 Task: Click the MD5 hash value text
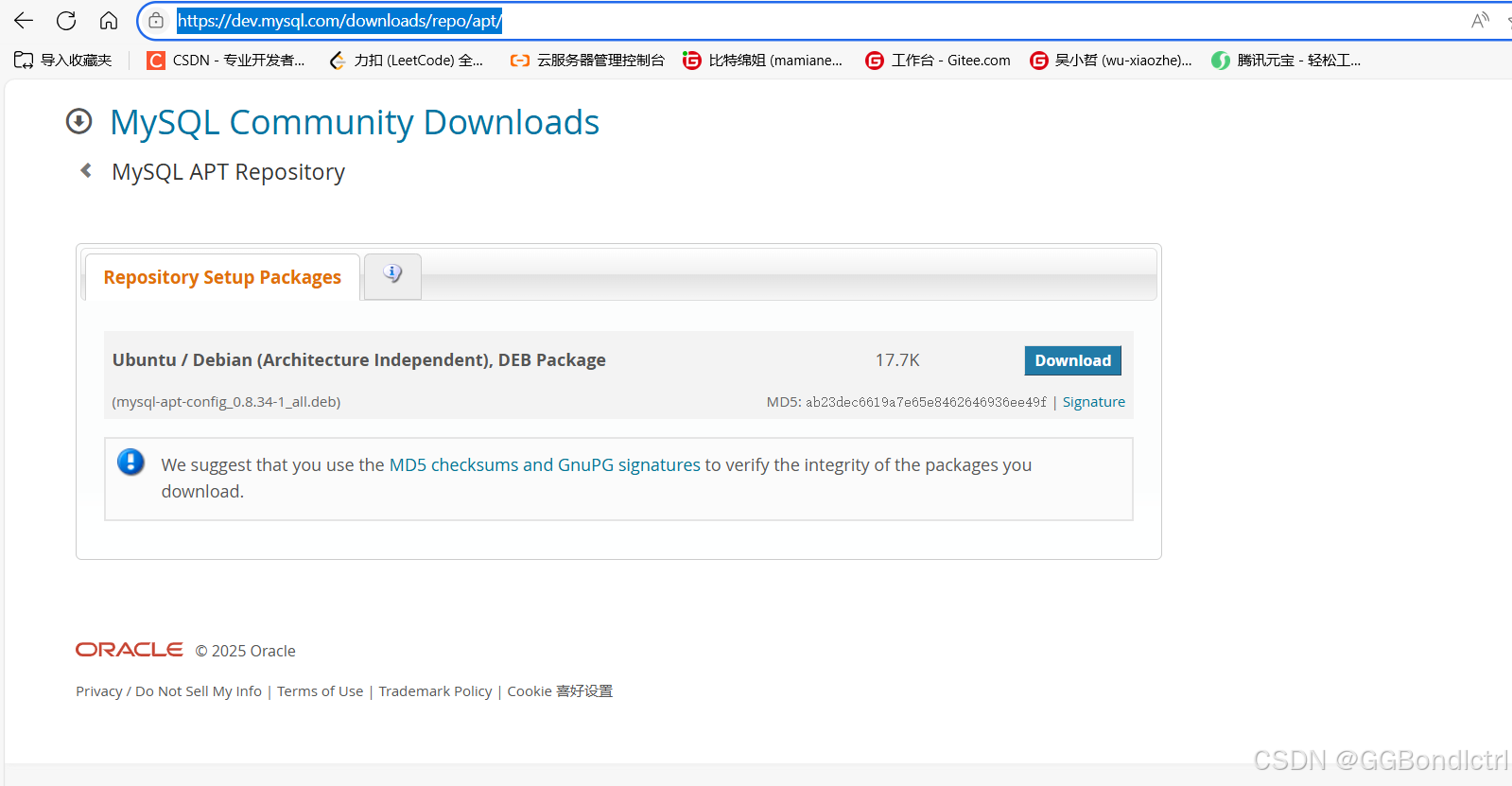(x=926, y=402)
